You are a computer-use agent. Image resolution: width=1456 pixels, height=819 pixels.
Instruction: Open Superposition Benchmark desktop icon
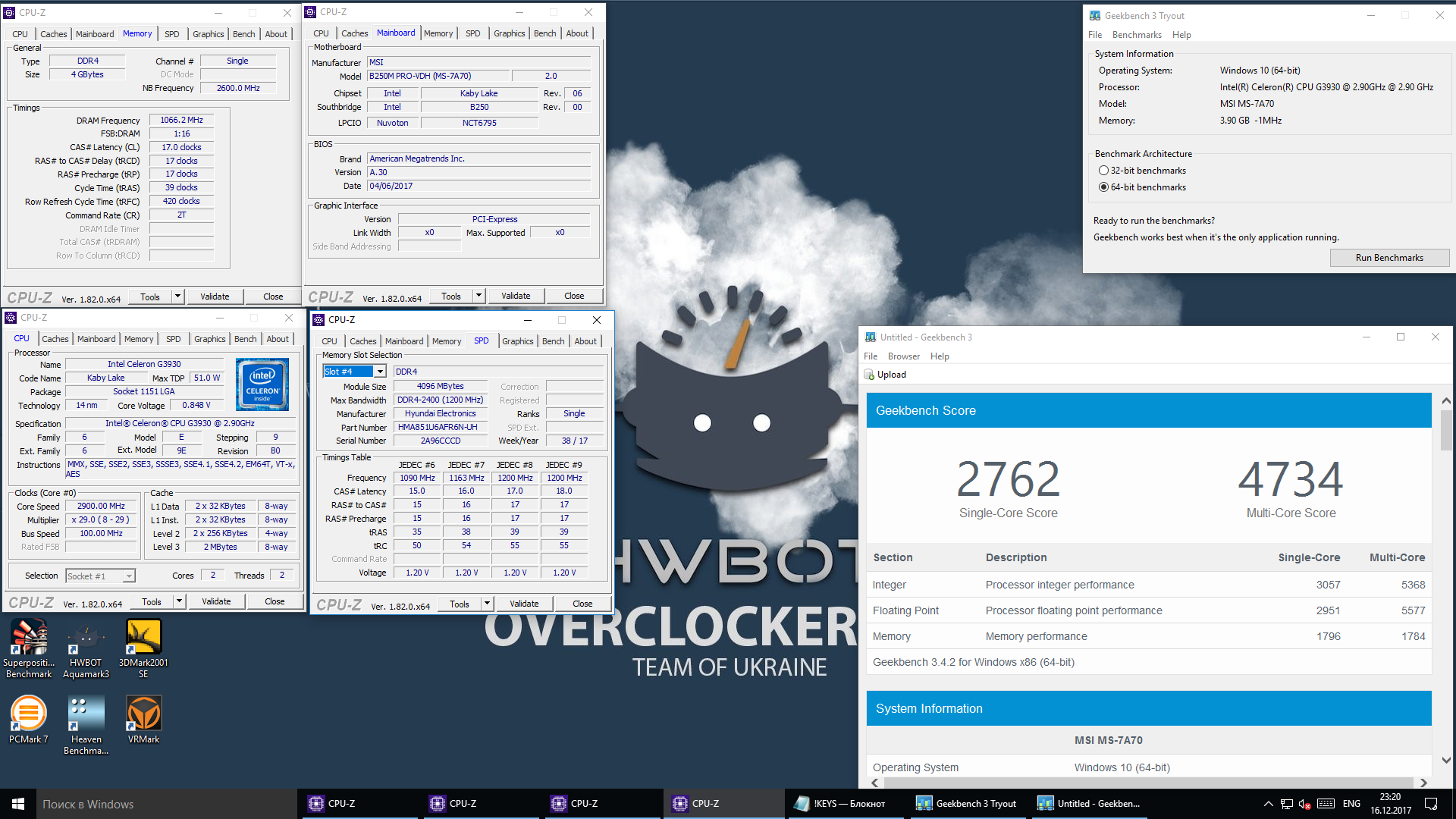pyautogui.click(x=29, y=648)
